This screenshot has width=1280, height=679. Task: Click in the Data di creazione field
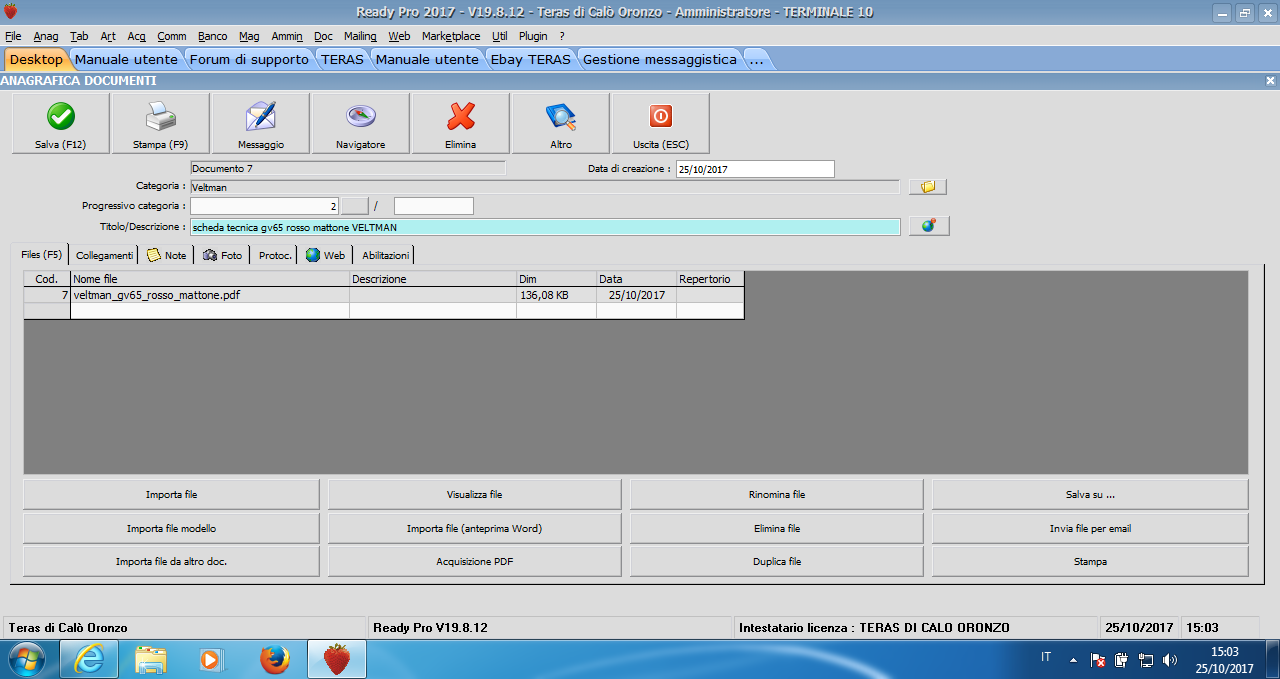tap(755, 169)
